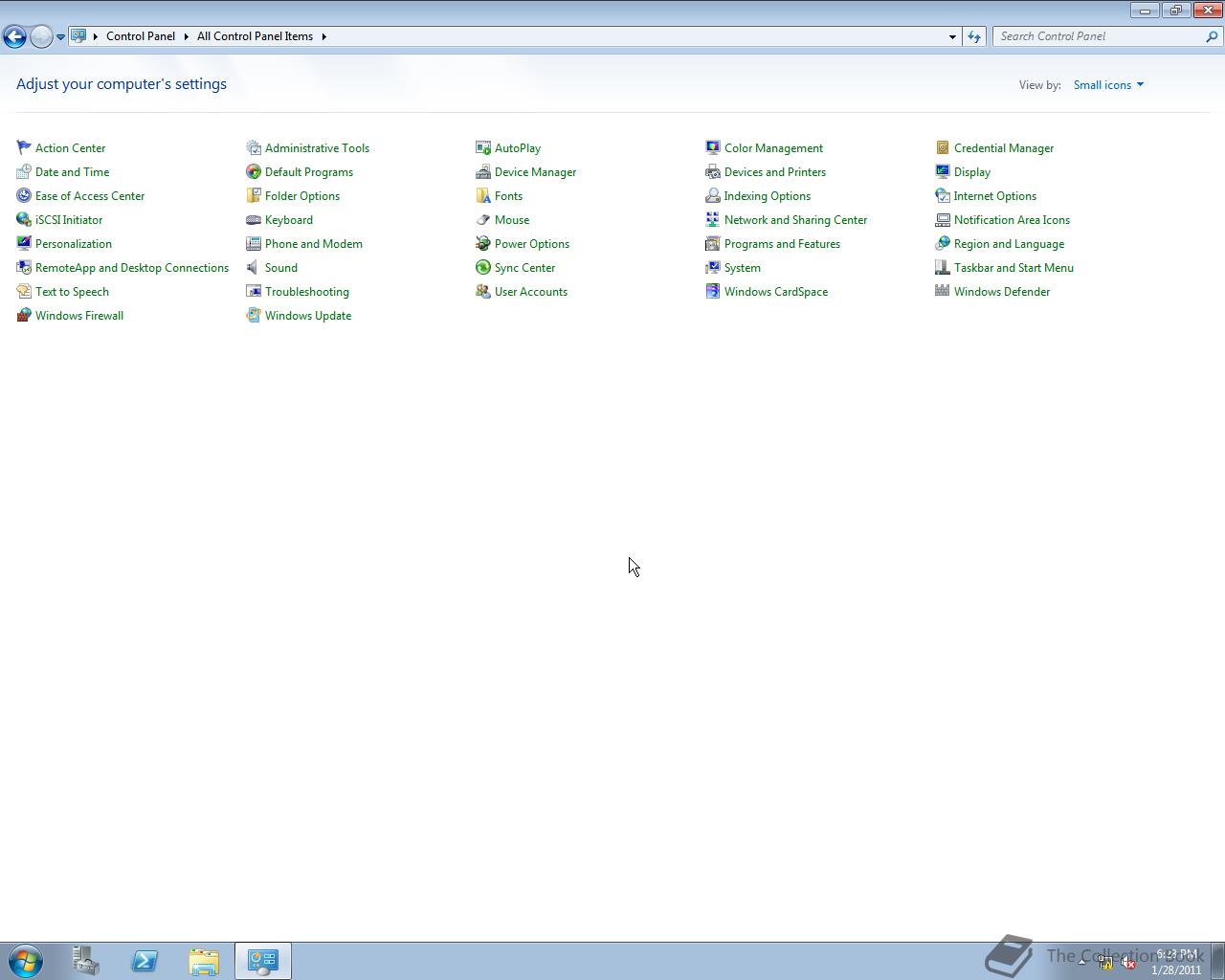Click the Mouse icon
The height and width of the screenshot is (980, 1225).
point(483,219)
